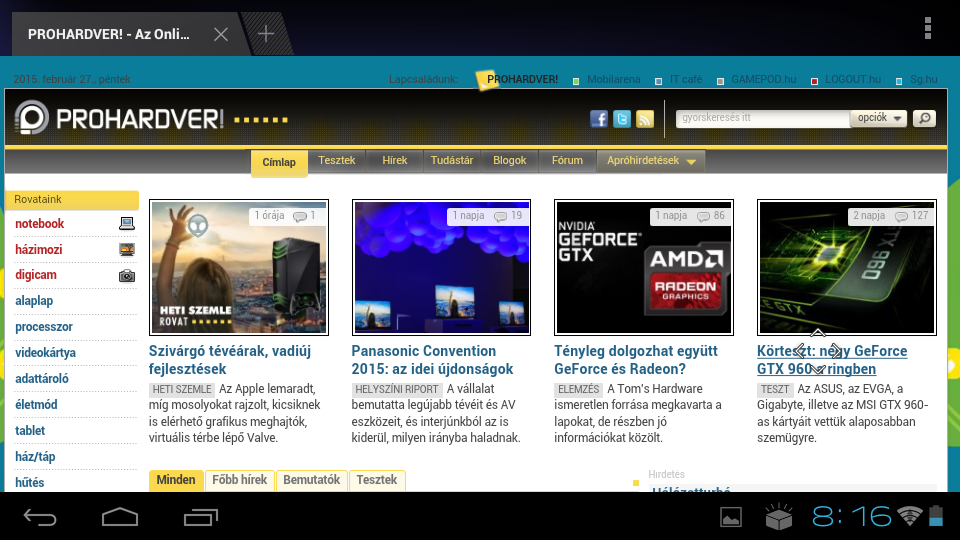Open Körteszt: négy GeForce GTX 960 headline

(x=832, y=360)
